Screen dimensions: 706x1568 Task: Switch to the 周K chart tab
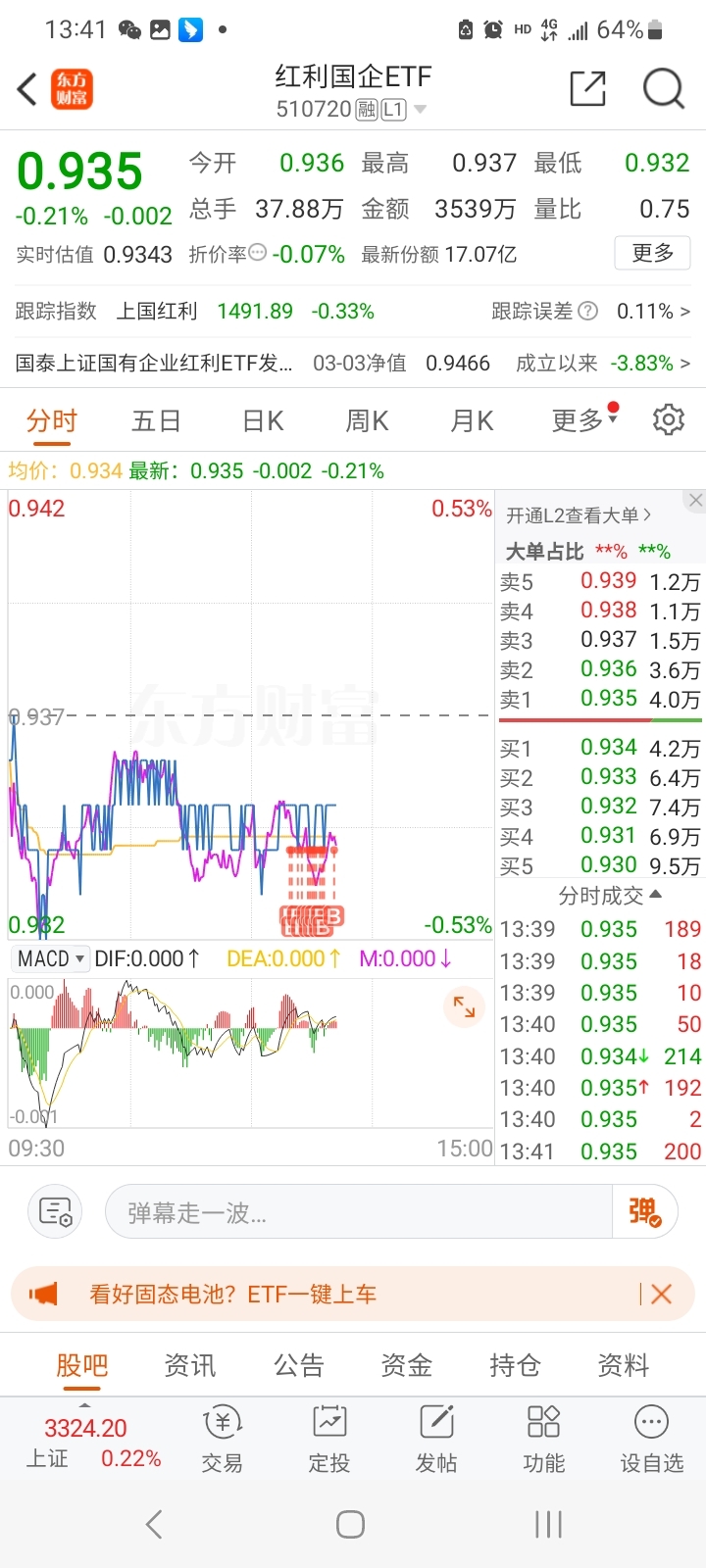(x=367, y=421)
